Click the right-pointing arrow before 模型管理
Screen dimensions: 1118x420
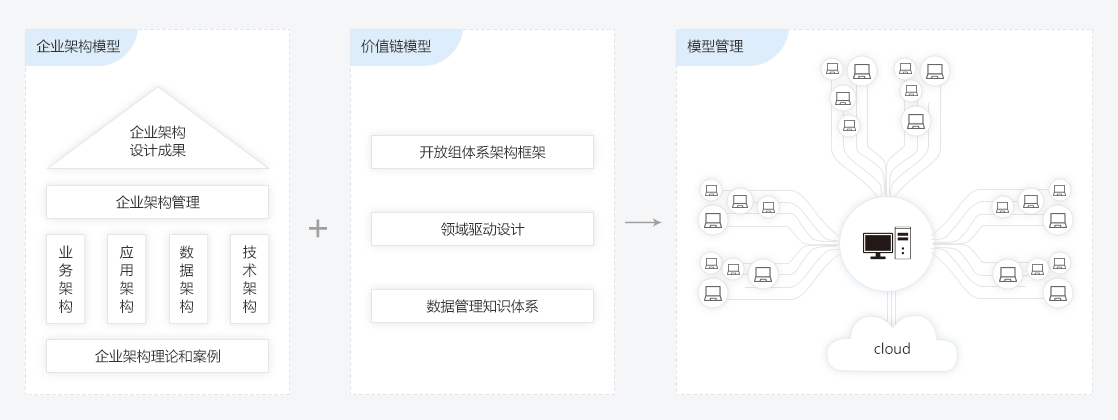pos(643,221)
